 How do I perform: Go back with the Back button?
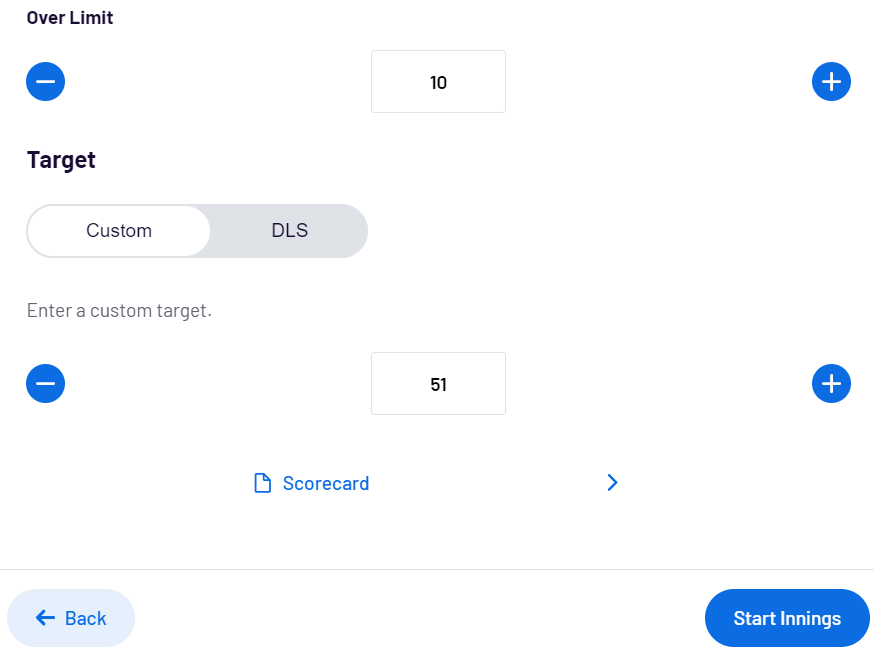point(71,618)
